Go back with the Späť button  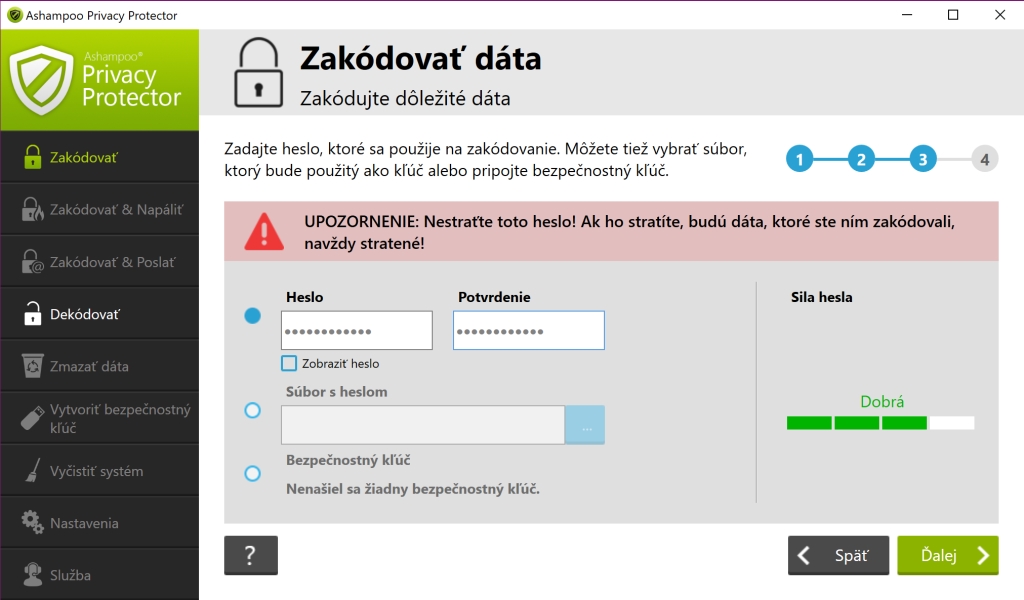(x=838, y=556)
